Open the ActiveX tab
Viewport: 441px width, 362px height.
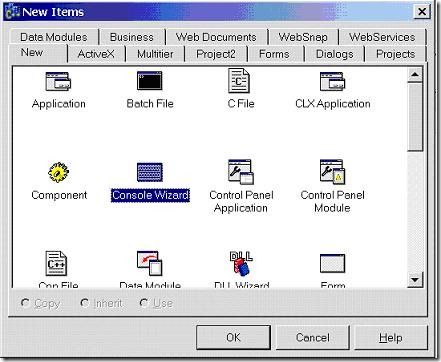coord(96,54)
